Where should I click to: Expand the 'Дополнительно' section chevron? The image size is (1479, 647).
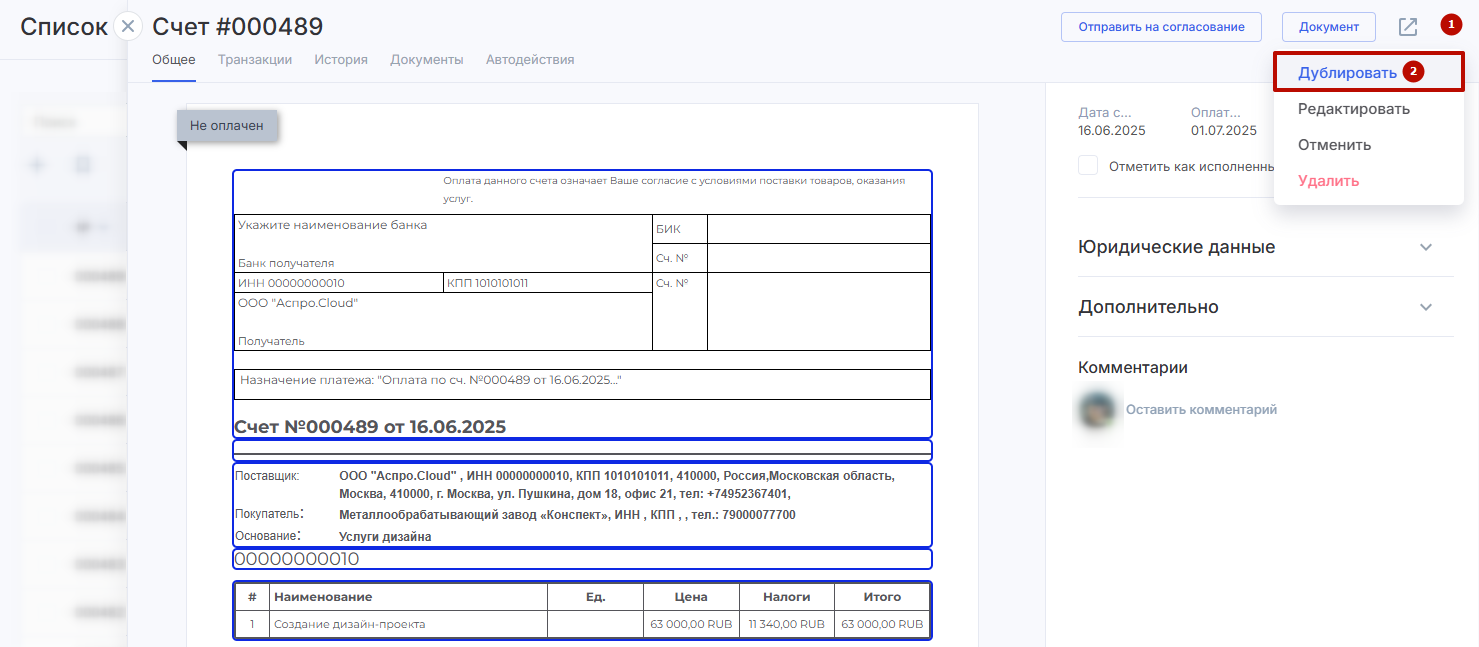coord(1426,307)
